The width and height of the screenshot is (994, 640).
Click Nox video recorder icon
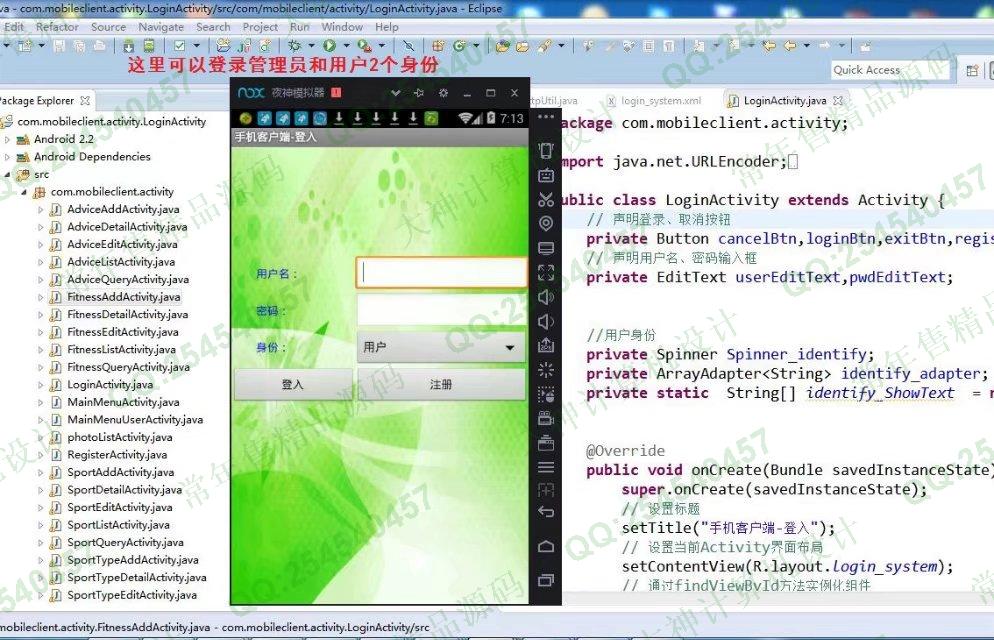(x=546, y=418)
